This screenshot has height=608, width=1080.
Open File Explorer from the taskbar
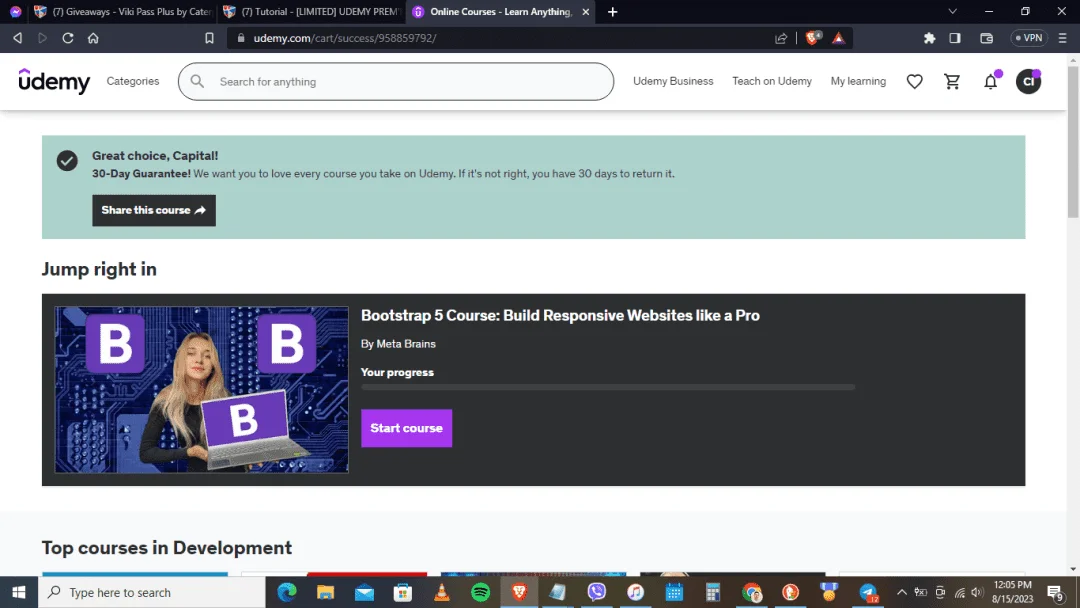coord(325,592)
